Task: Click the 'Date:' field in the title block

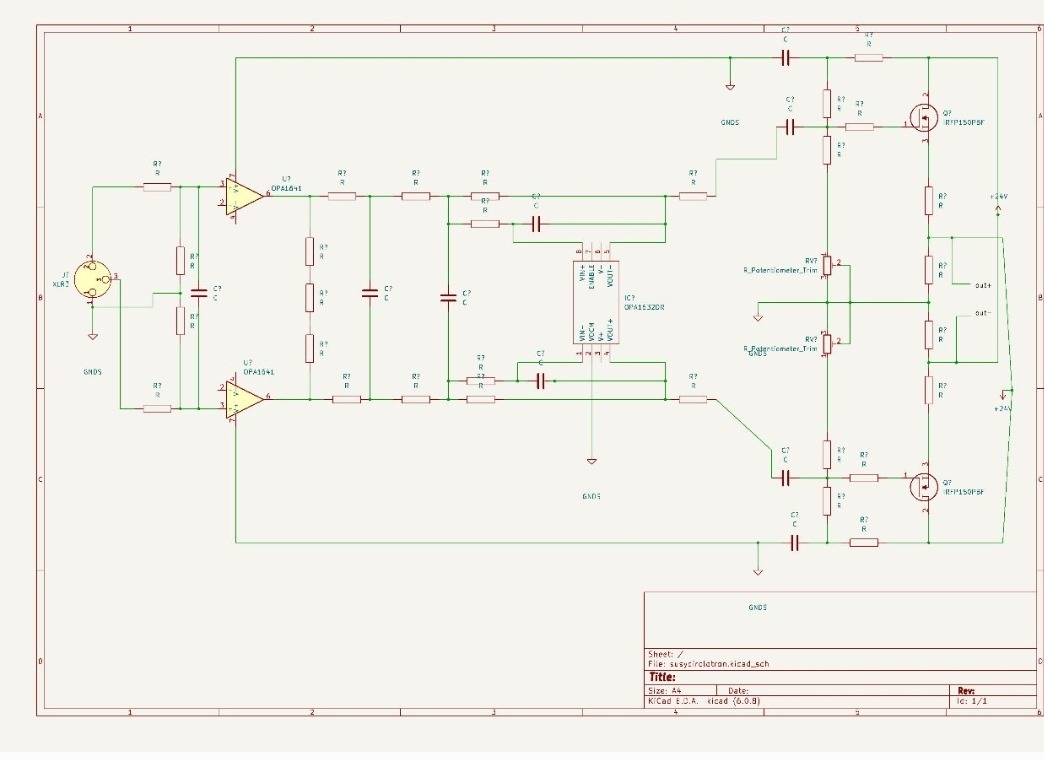Action: 738,691
